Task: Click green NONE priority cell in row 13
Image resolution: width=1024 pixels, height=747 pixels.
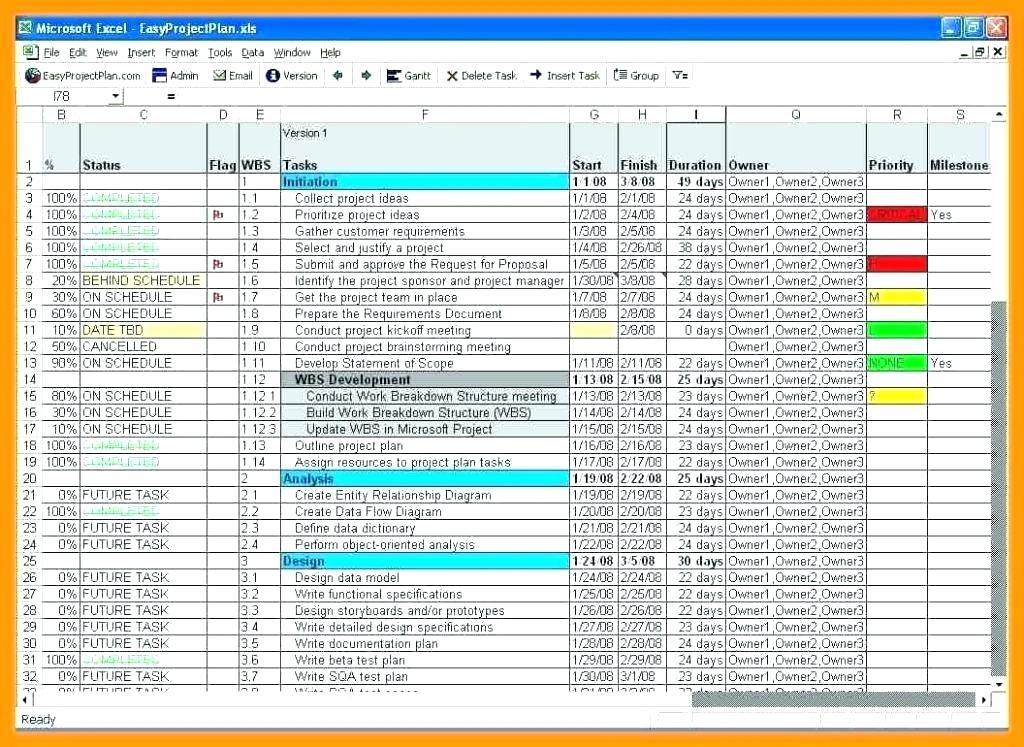Action: coord(897,363)
